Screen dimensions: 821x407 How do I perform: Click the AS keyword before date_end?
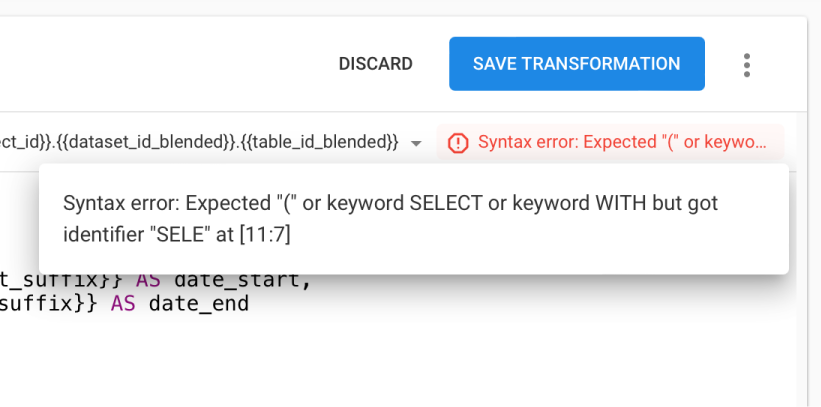123,304
